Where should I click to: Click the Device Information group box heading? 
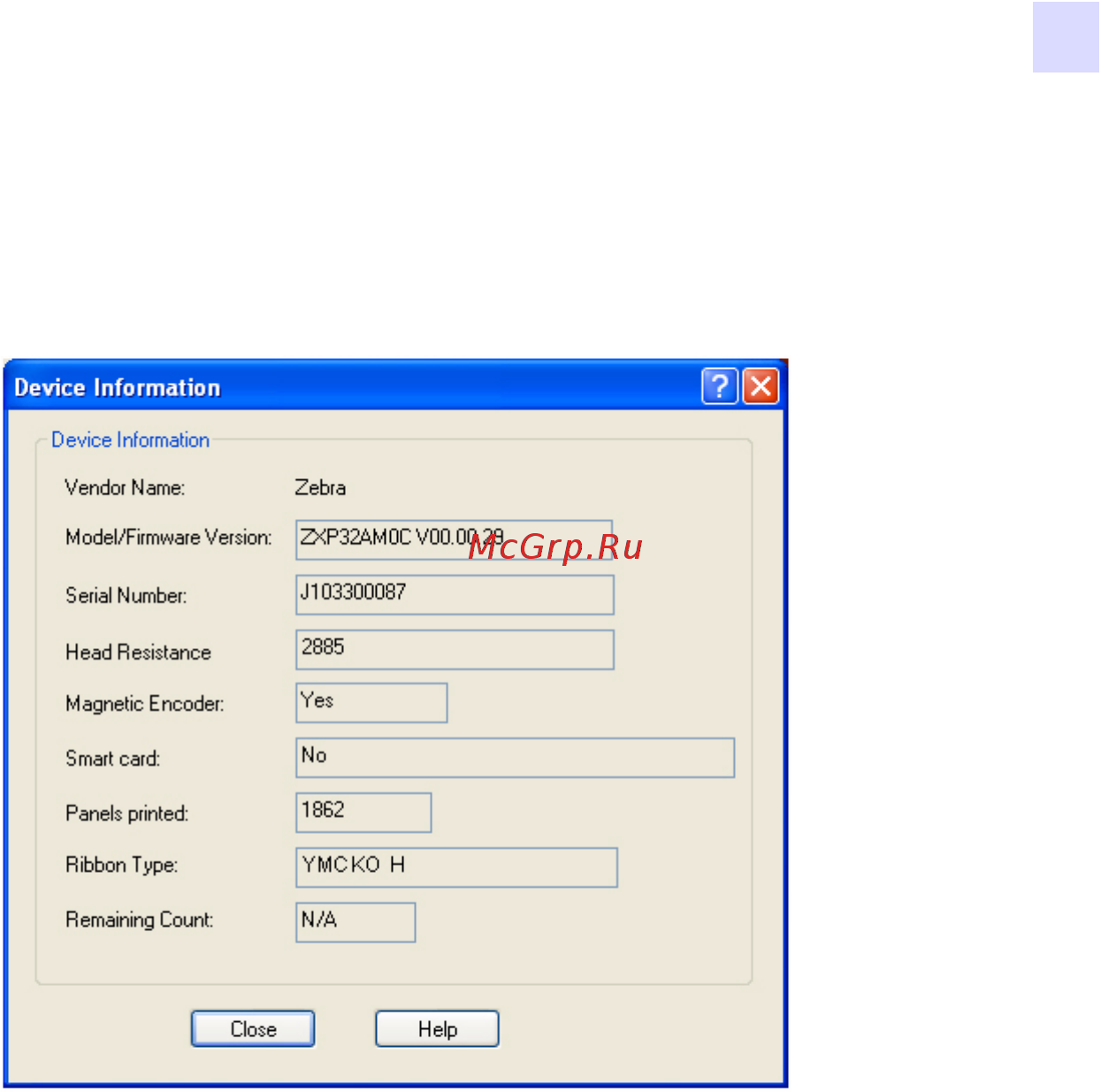(x=130, y=439)
